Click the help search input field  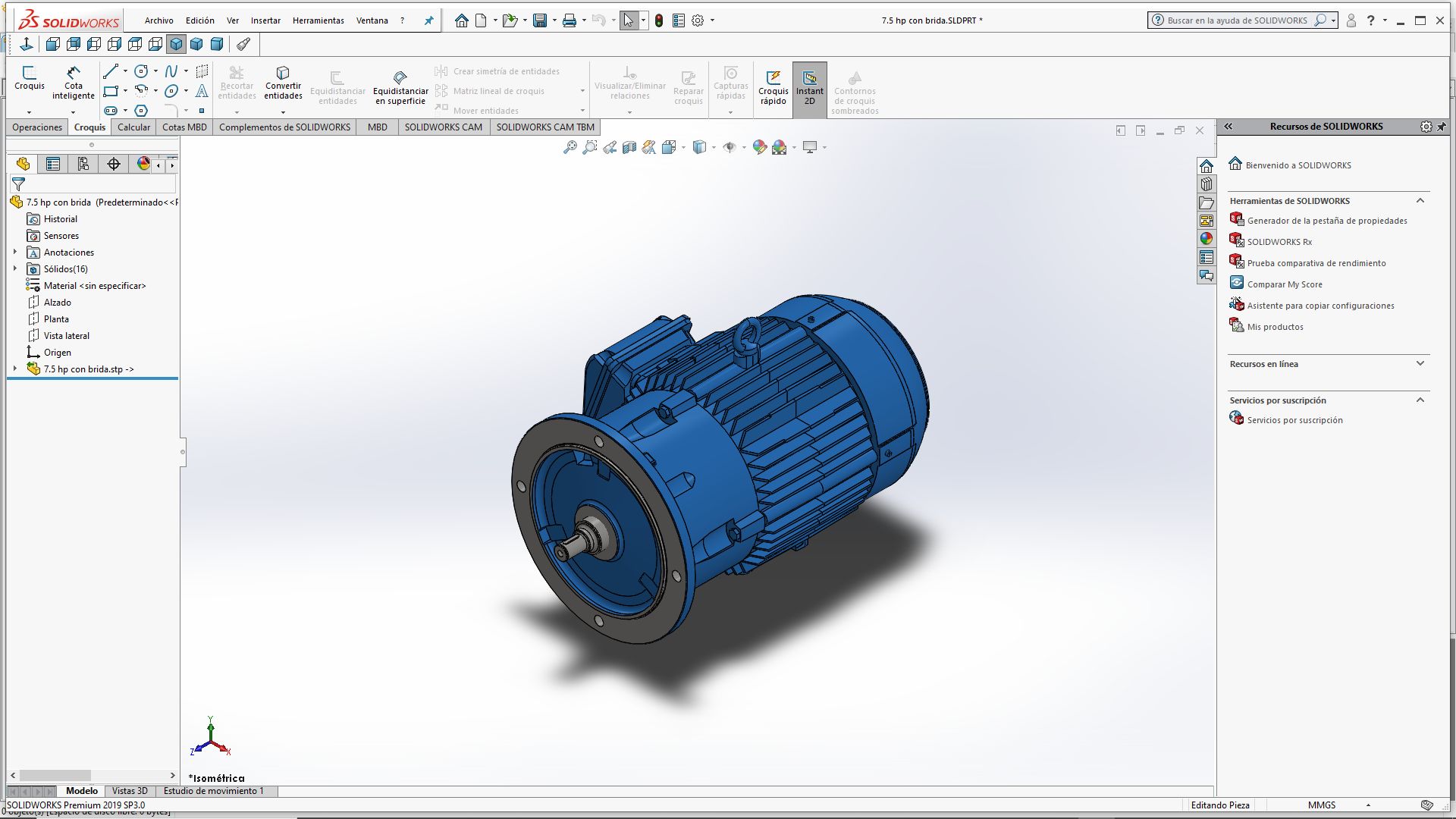coord(1237,20)
